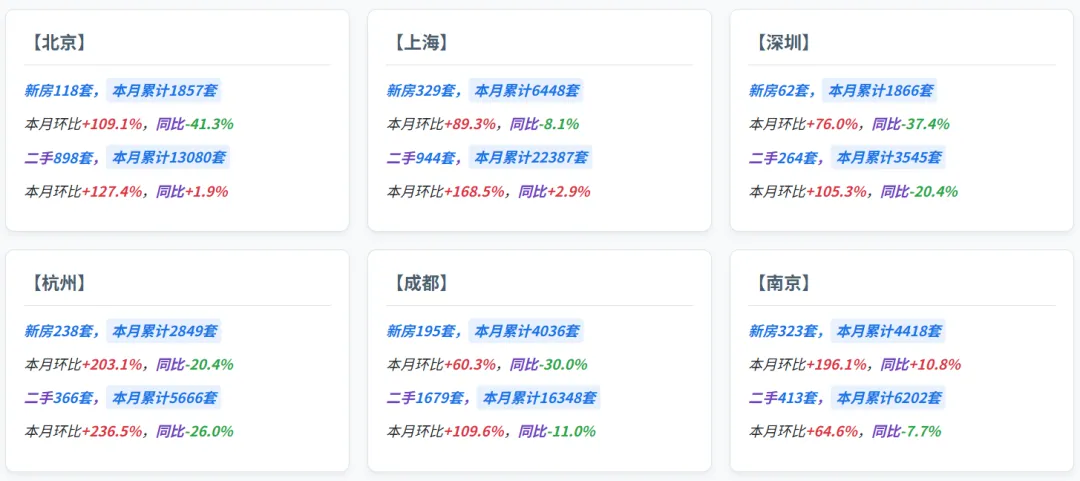The height and width of the screenshot is (481, 1080).
Task: Select the 南京 card title
Action: [x=782, y=283]
